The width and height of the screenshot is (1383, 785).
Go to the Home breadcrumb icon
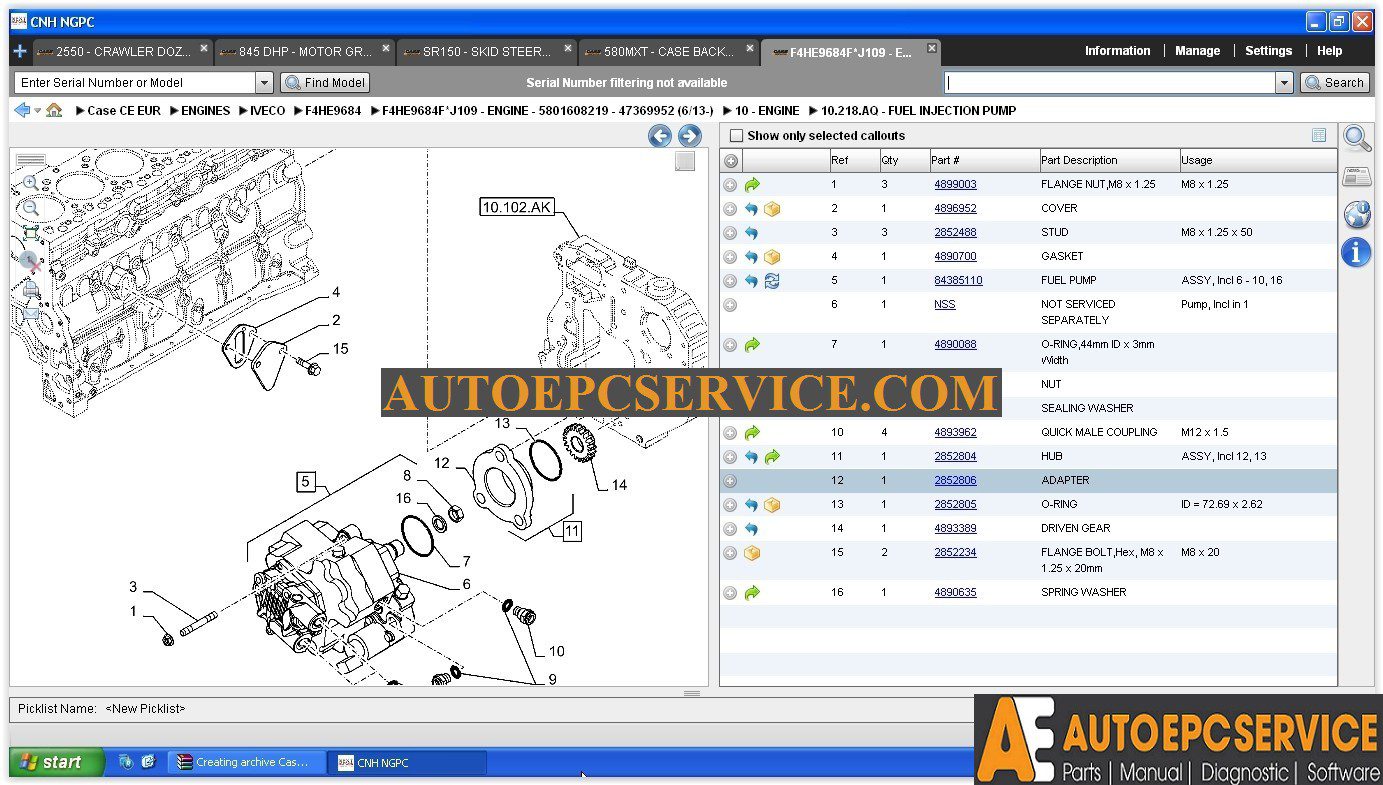coord(54,111)
